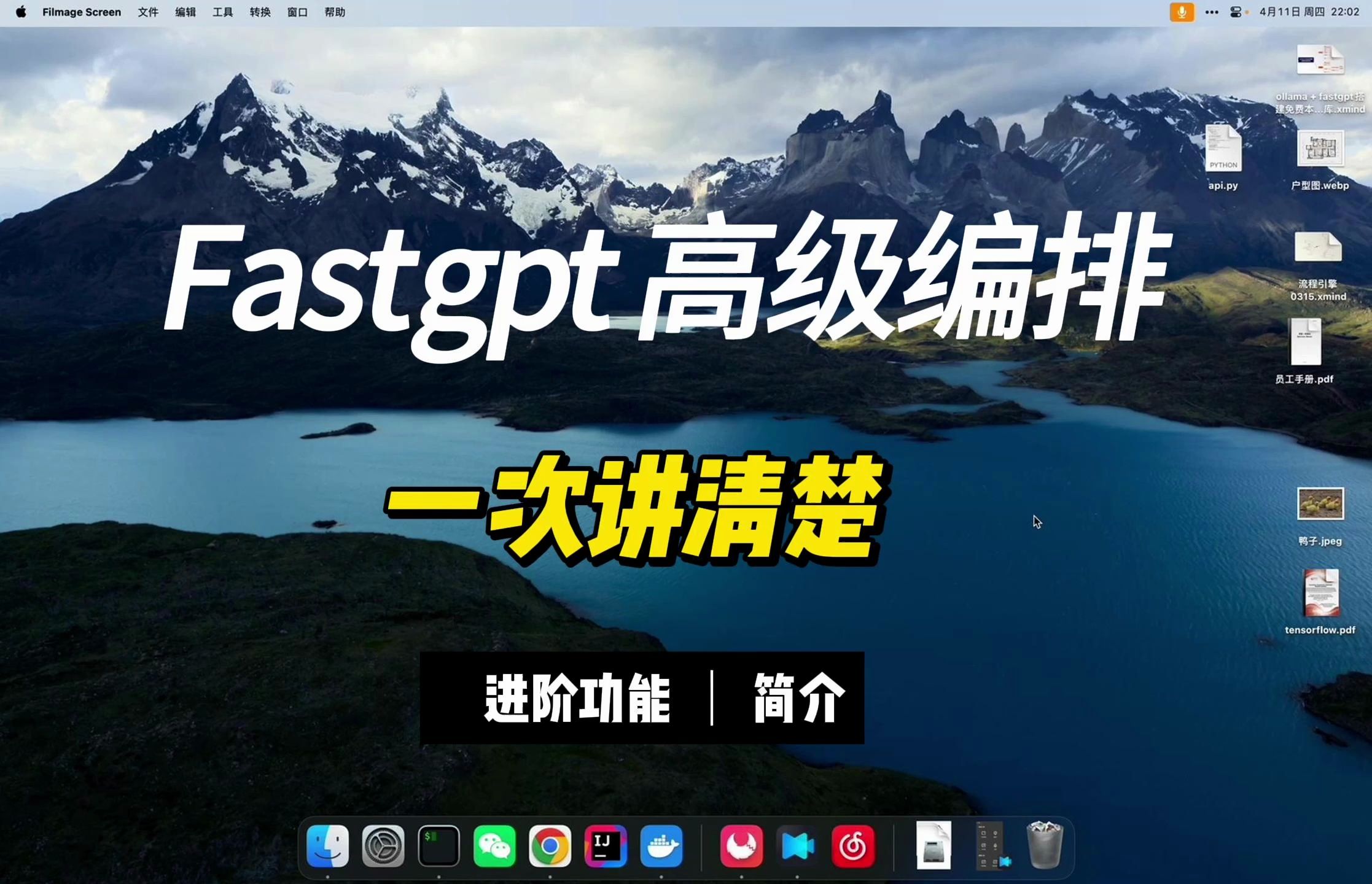
Task: Open the 编辑 menu
Action: tap(185, 12)
